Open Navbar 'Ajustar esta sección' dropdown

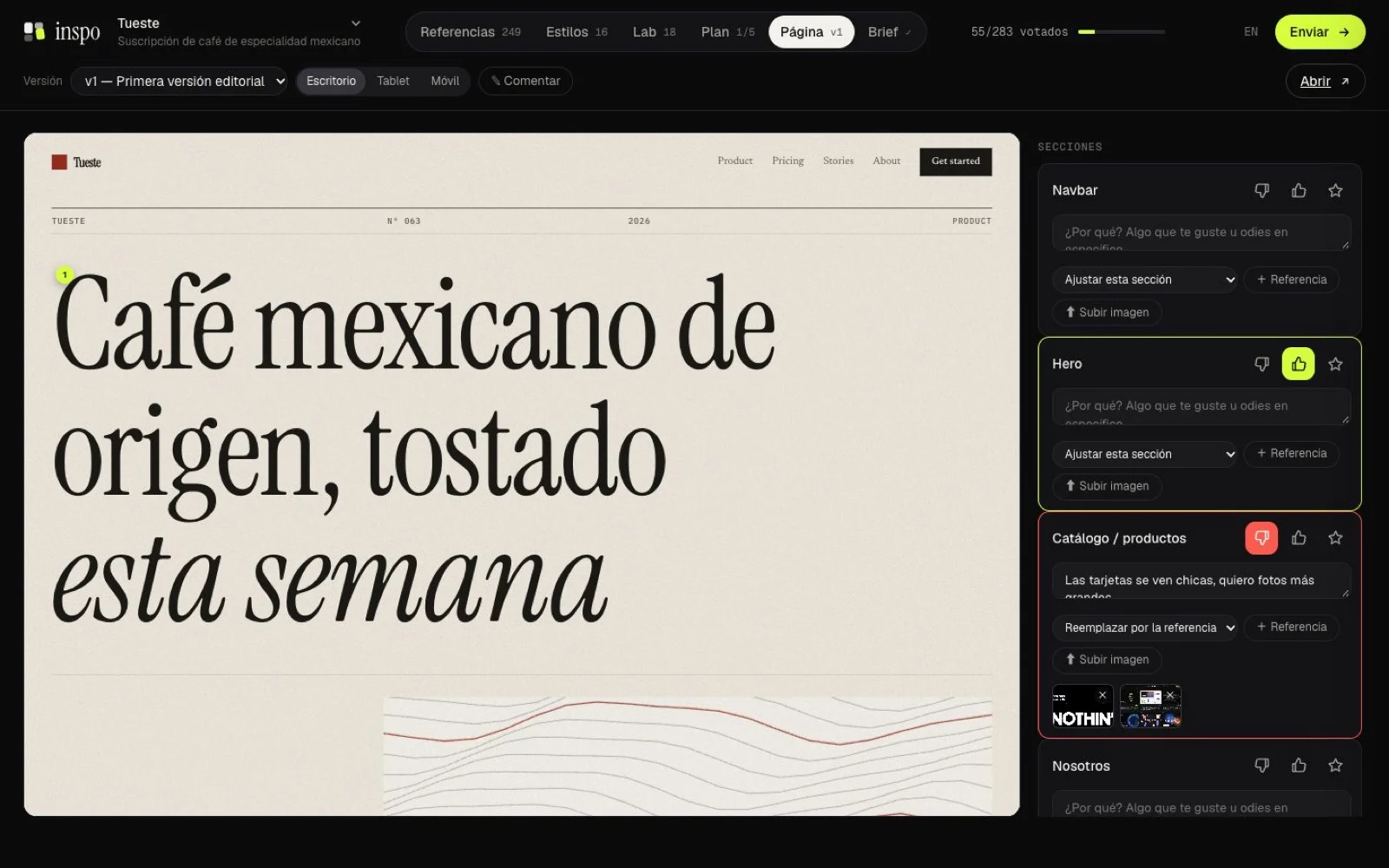(x=1144, y=279)
